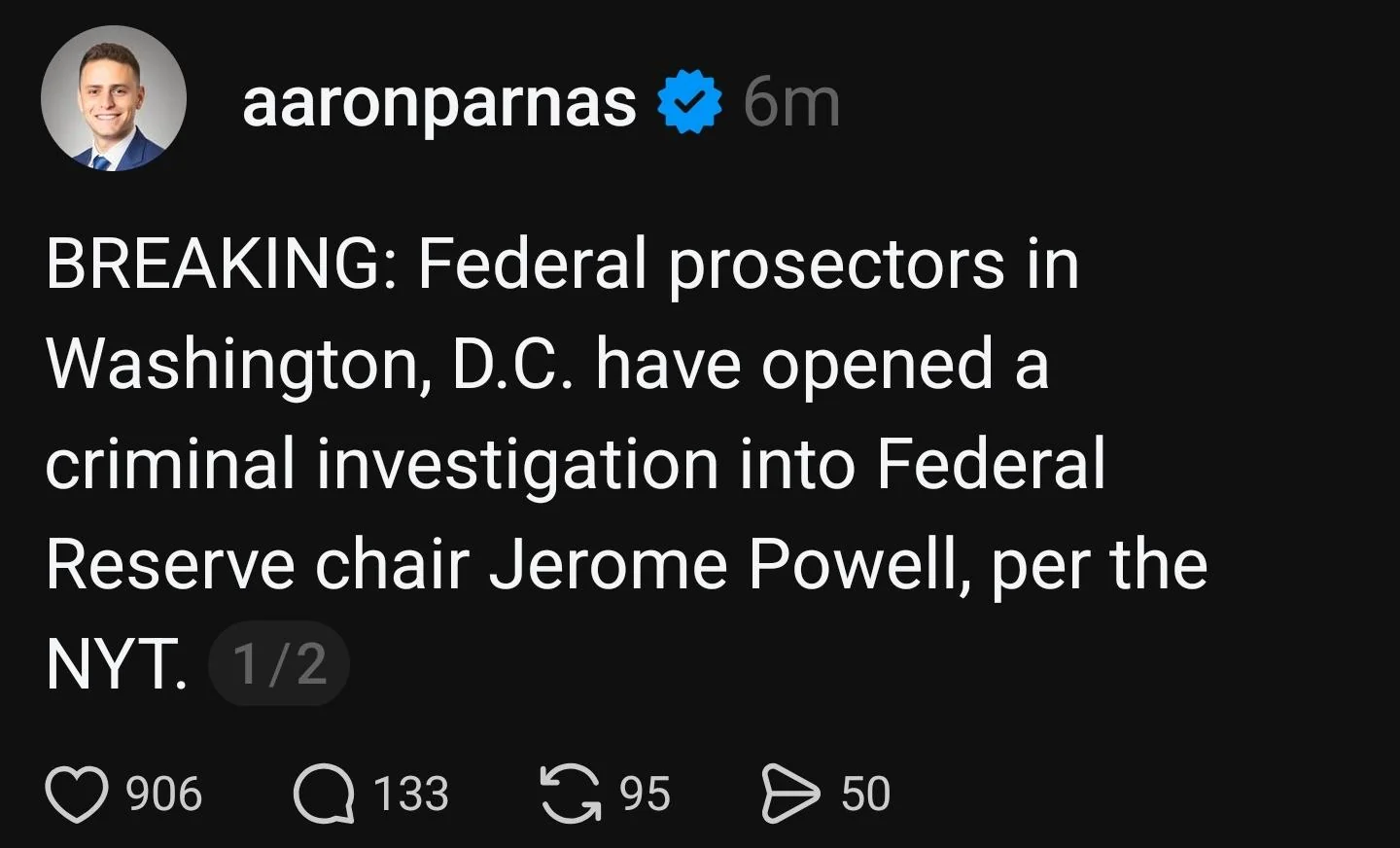Click the 6m timestamp
Viewport: 1400px width, 848px height.
click(791, 103)
